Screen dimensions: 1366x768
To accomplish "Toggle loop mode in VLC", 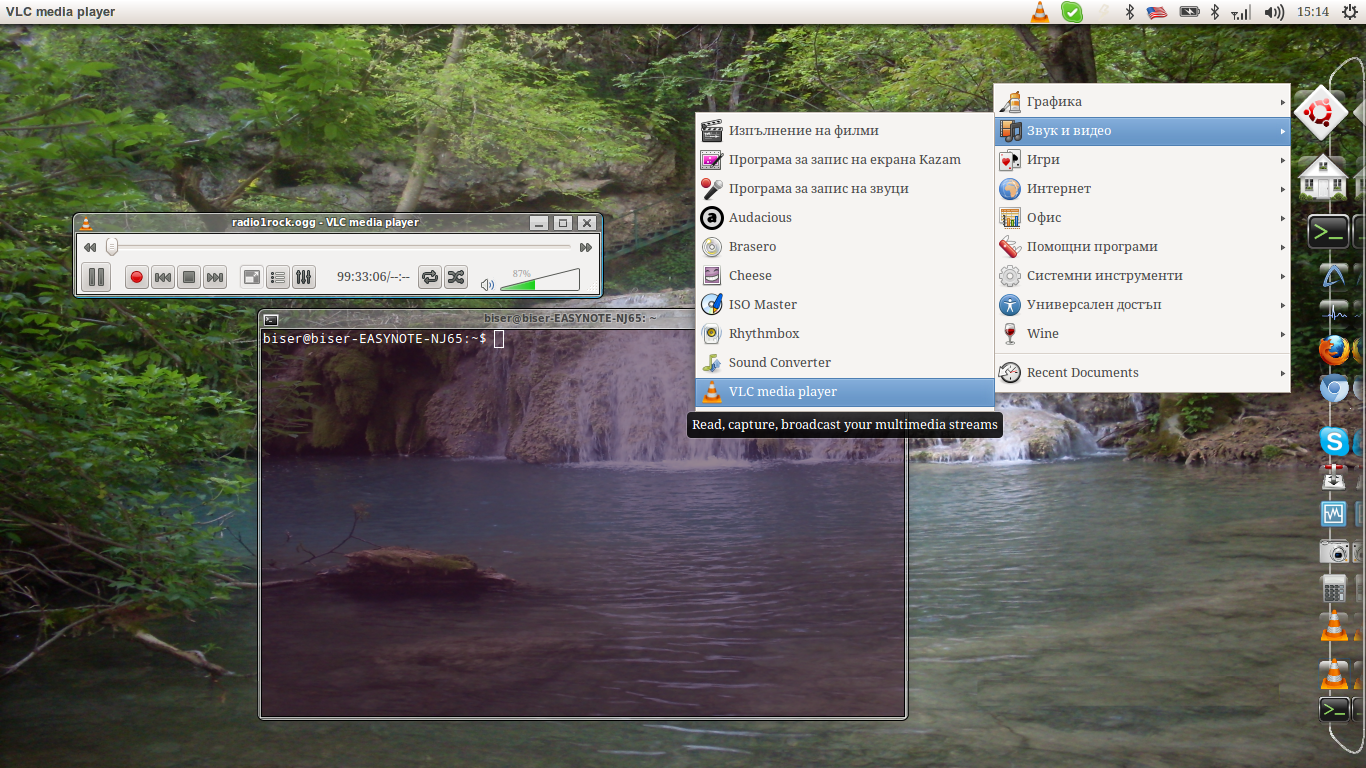I will [430, 277].
